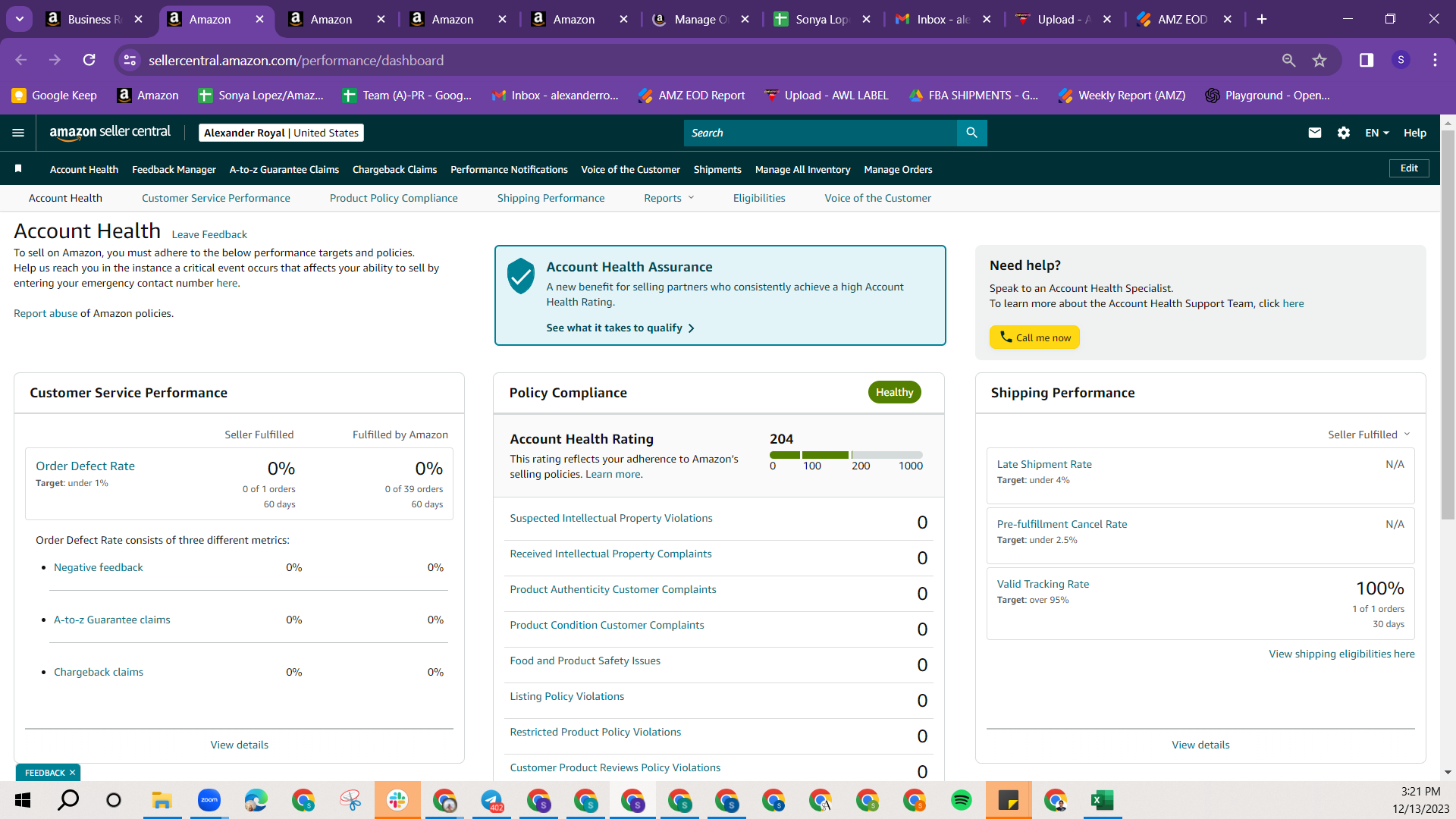
Task: Open Listing Policy Violations link
Action: point(567,696)
